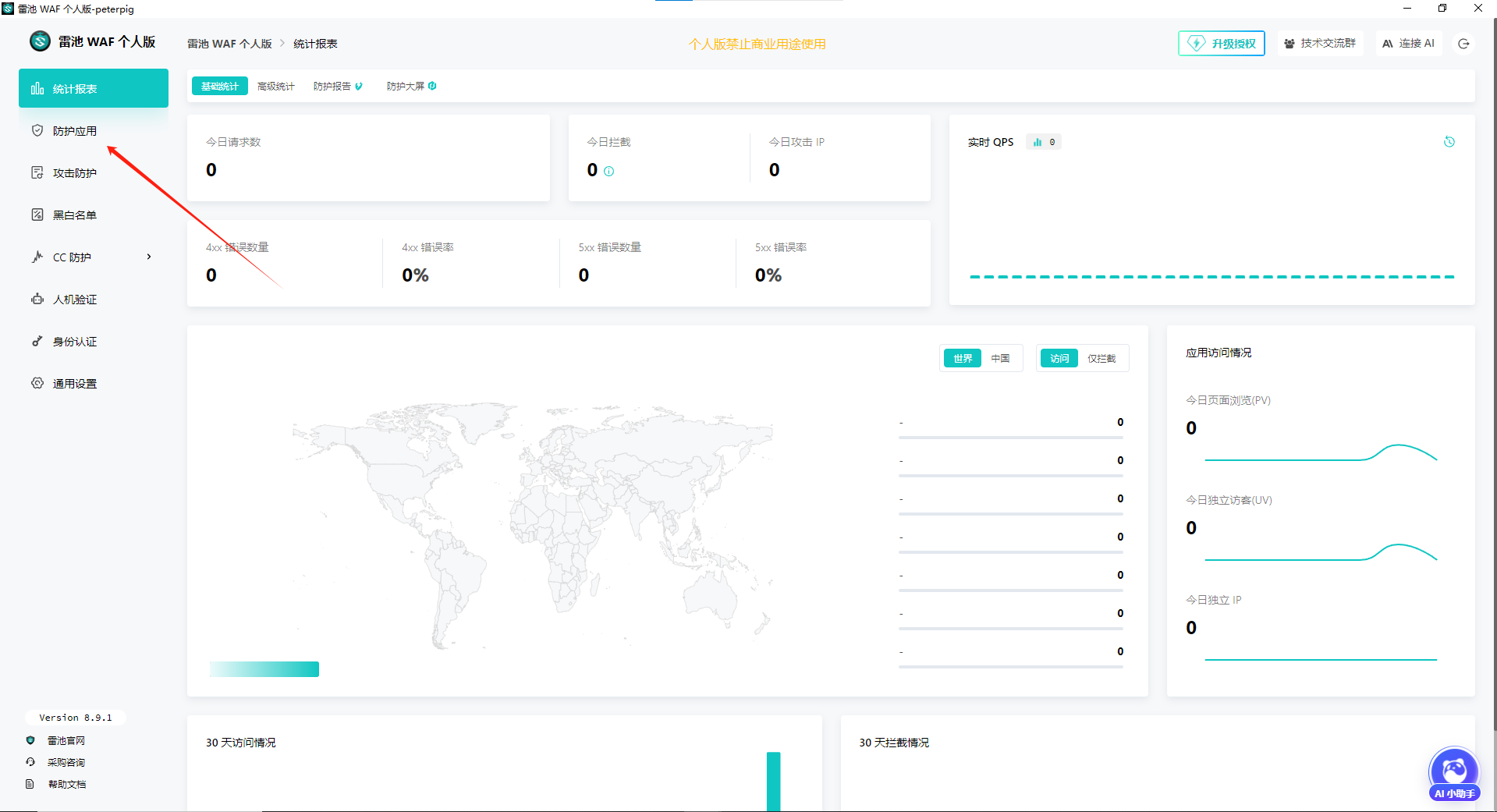Click the 今日独立访客(UV) label
The image size is (1497, 812).
1229,500
